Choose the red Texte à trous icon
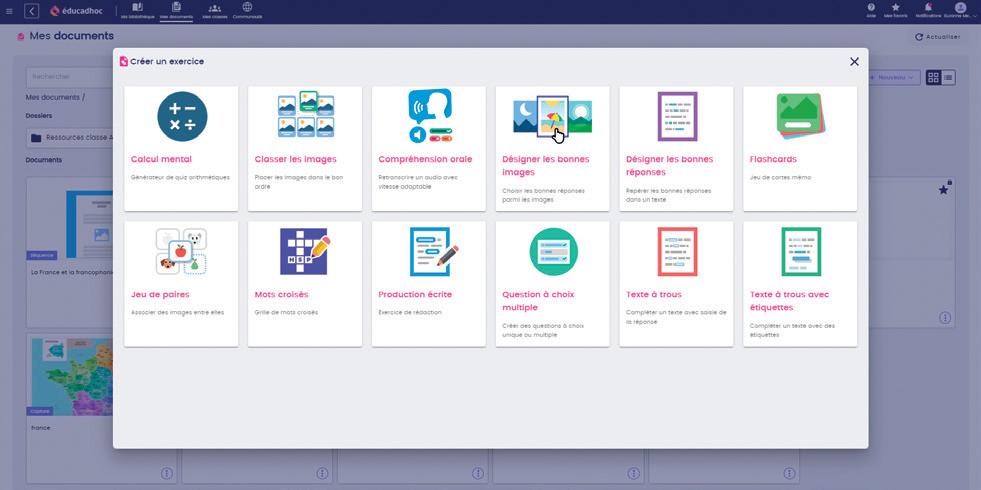 point(677,252)
